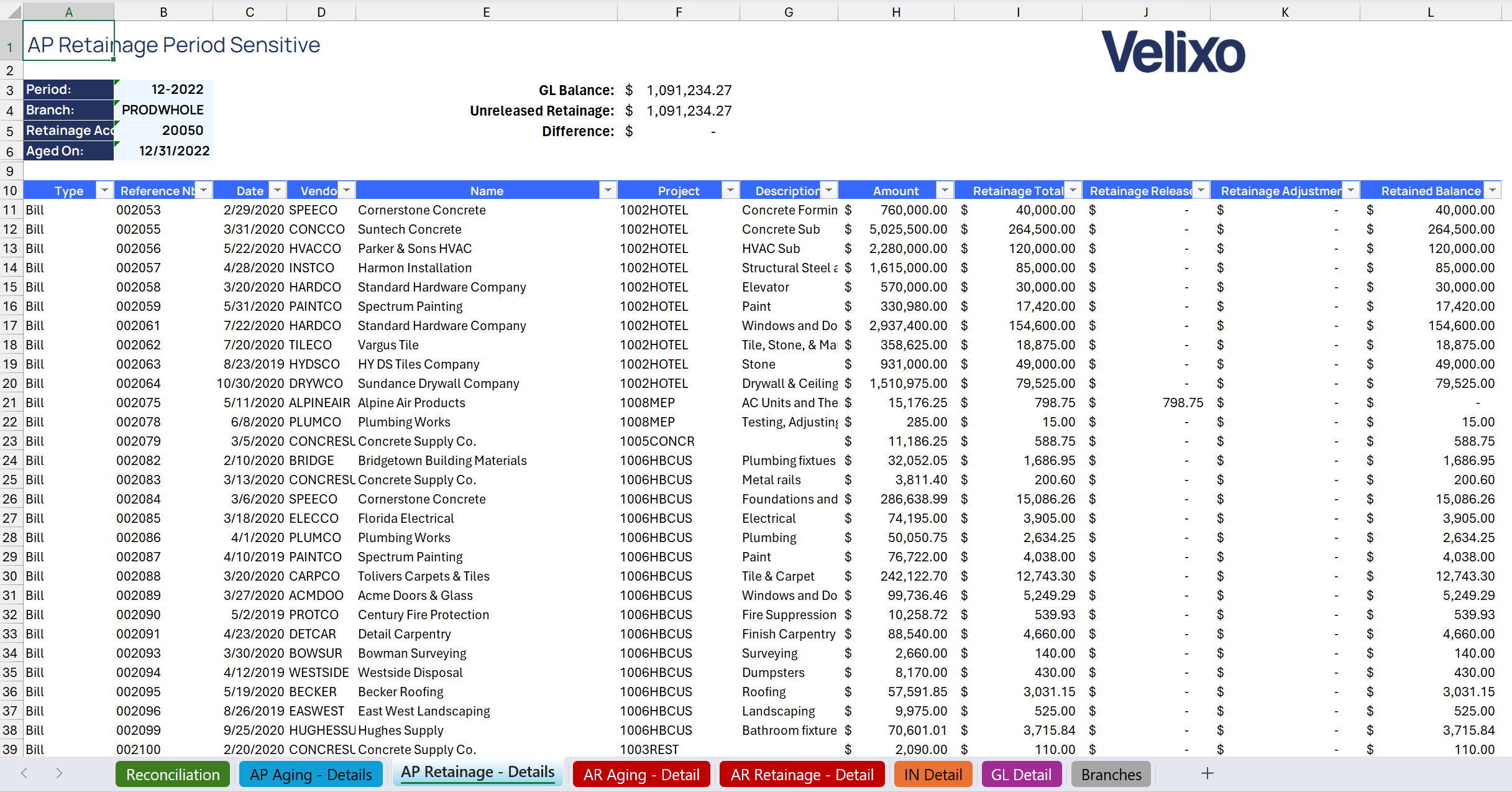Open the Vendor column filter dropdown
The image size is (1512, 792).
point(346,190)
